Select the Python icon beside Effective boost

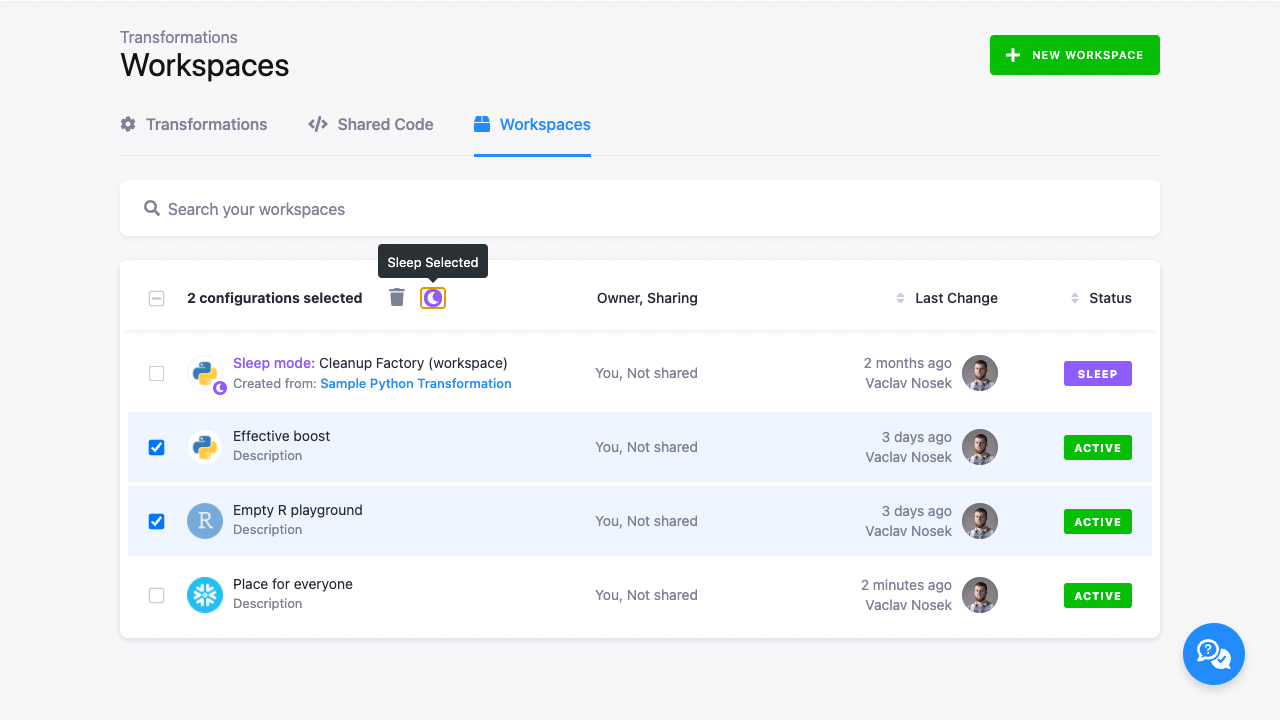[x=204, y=447]
